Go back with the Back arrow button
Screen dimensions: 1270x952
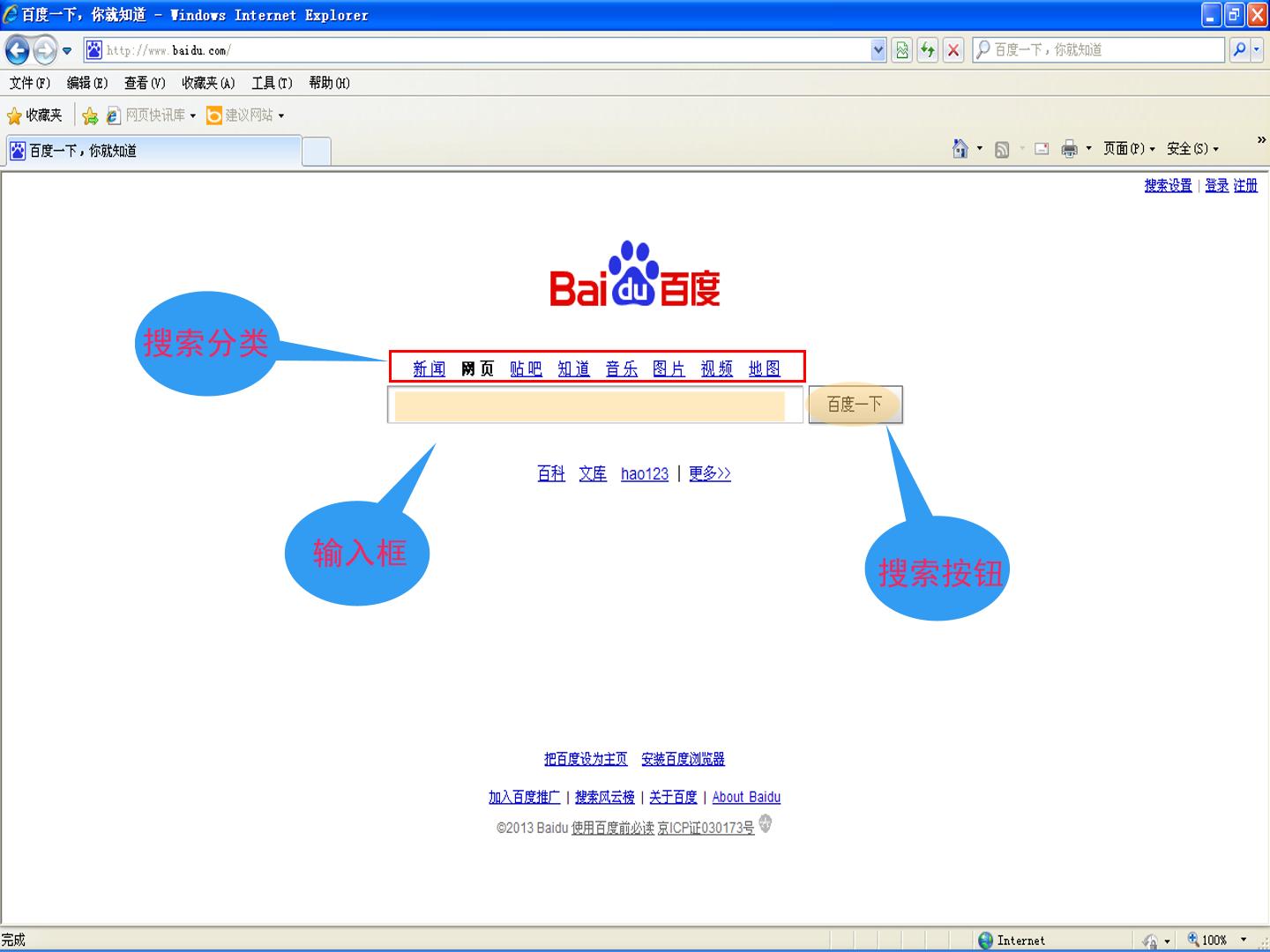point(18,50)
